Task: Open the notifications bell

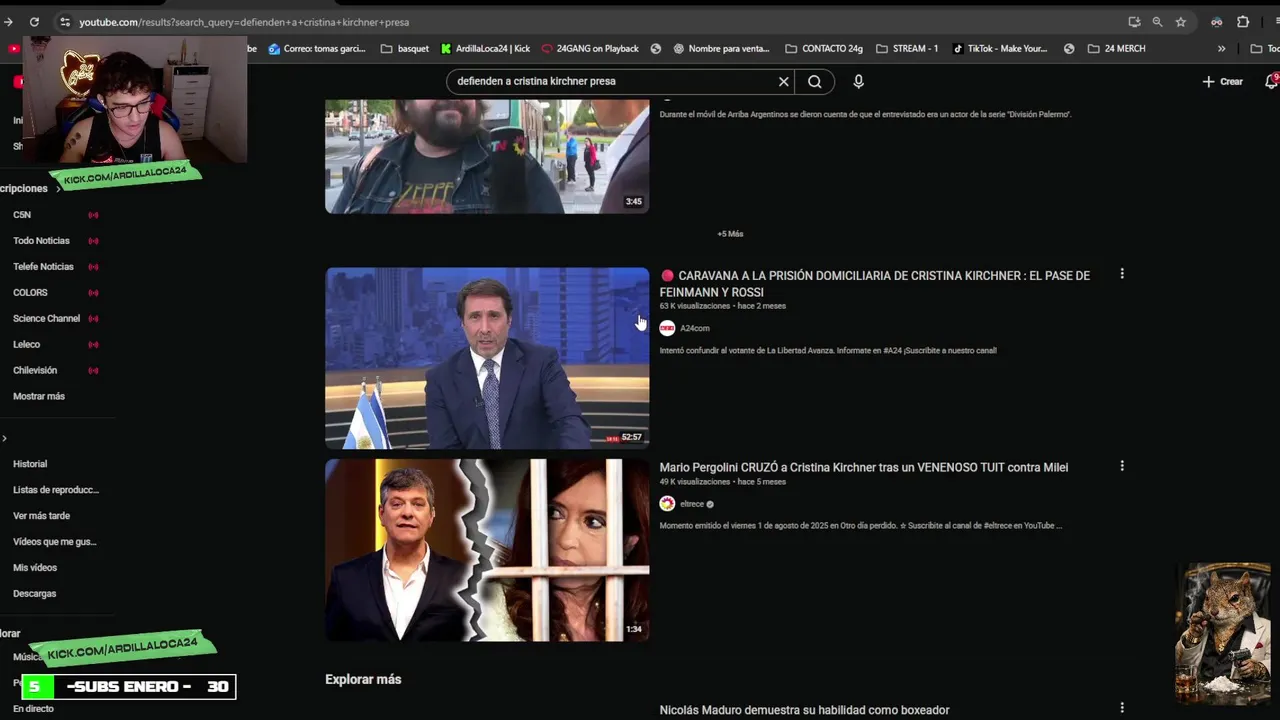Action: (1271, 81)
